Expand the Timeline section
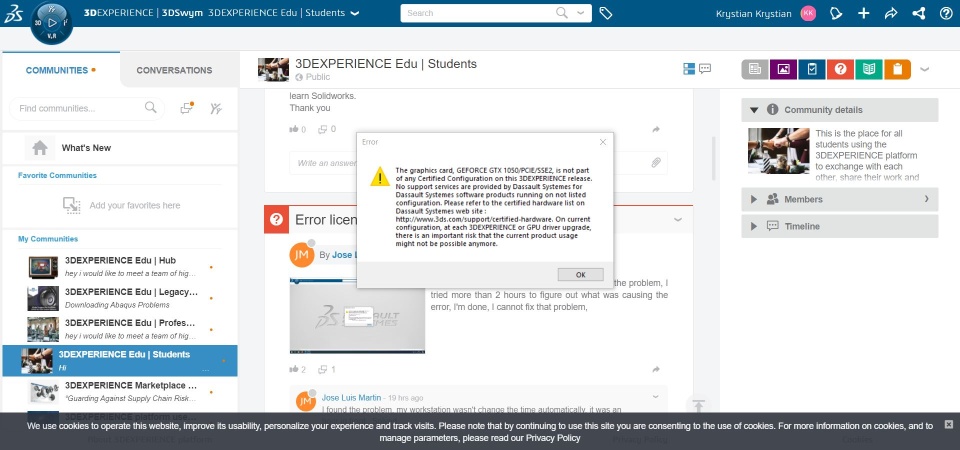960x450 pixels. click(754, 226)
